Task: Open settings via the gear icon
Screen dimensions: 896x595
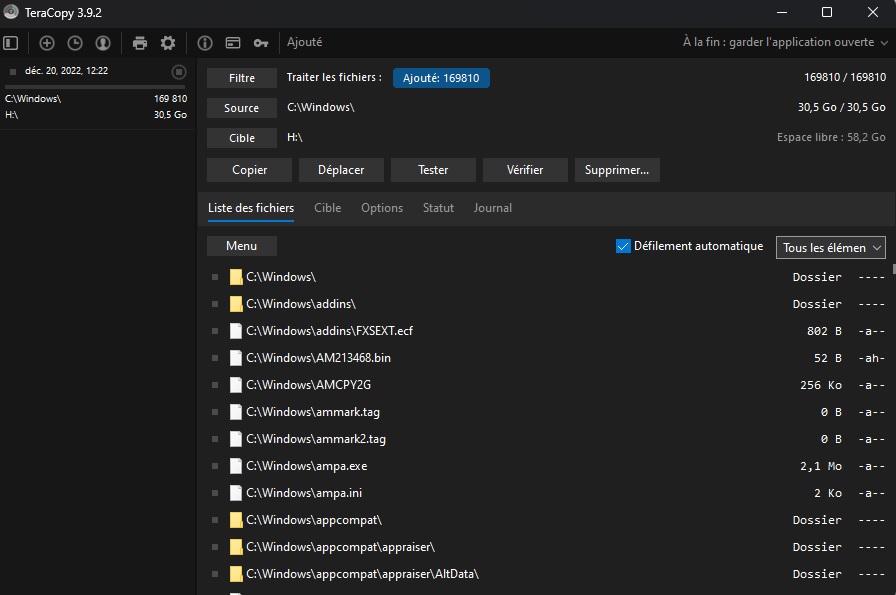Action: [x=168, y=43]
